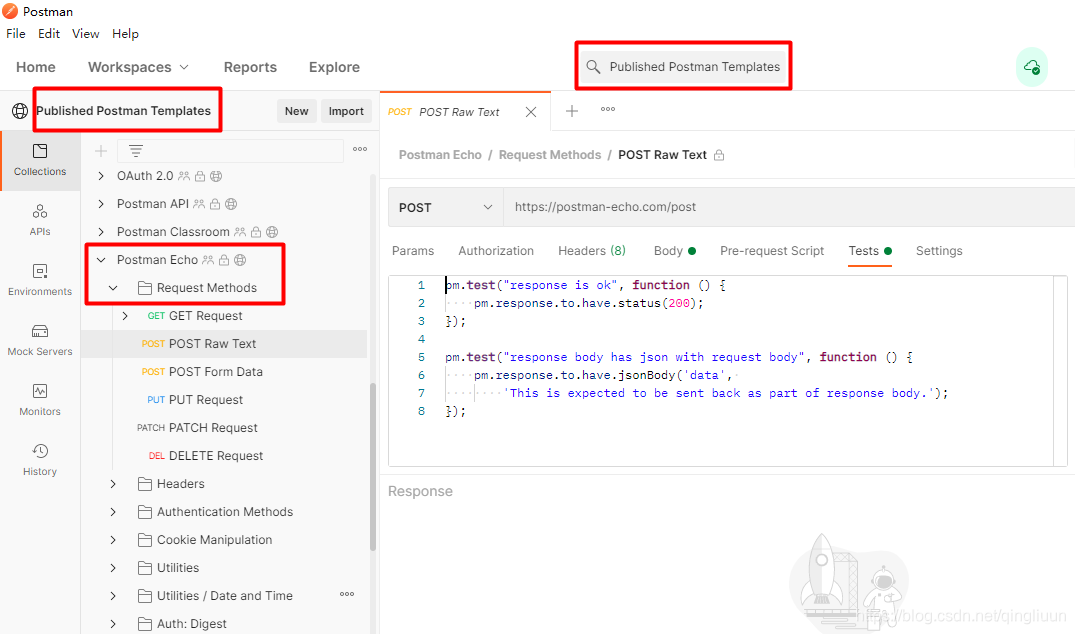The height and width of the screenshot is (634, 1075).
Task: Click the search magnifier icon
Action: 593,66
